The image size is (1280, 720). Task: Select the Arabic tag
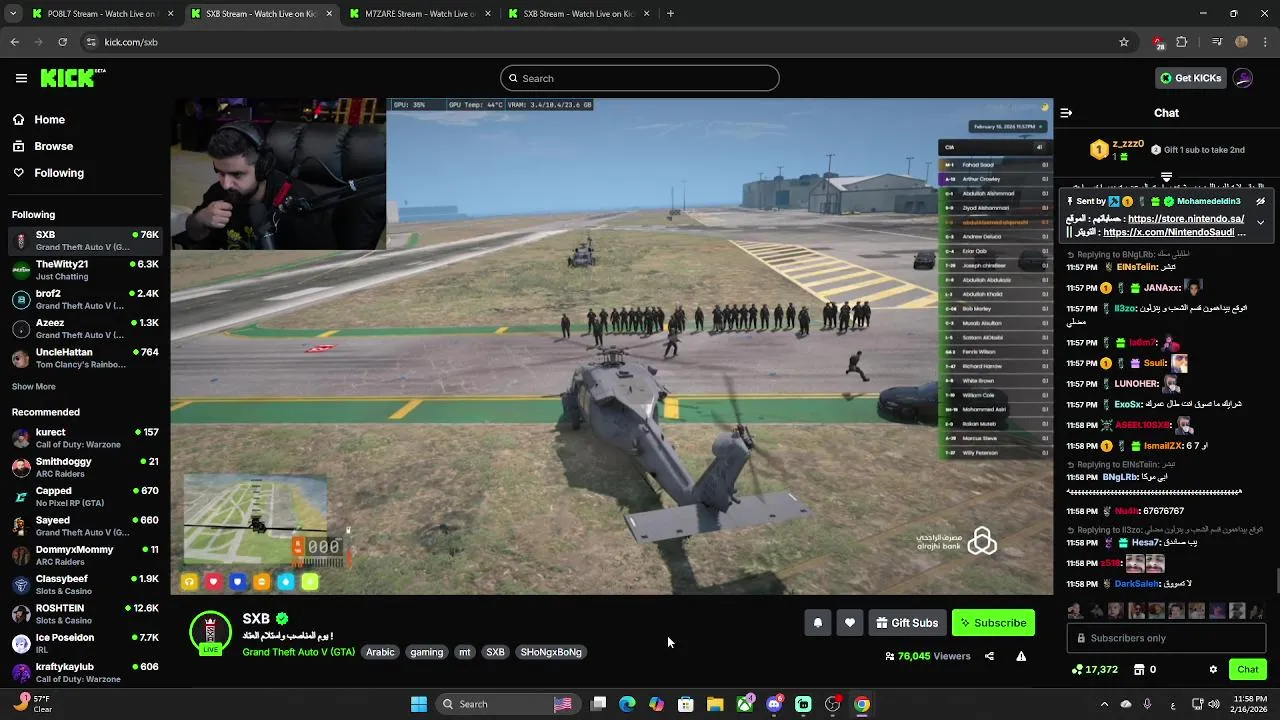coord(380,652)
